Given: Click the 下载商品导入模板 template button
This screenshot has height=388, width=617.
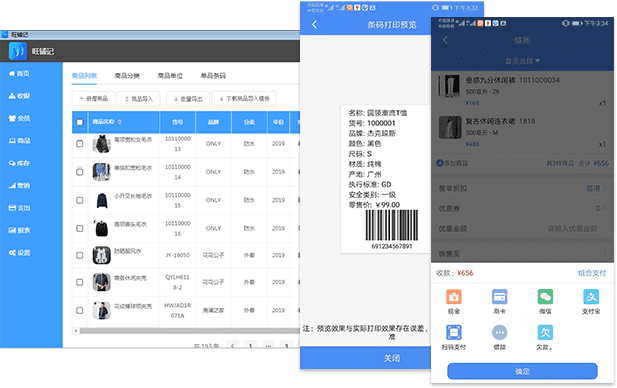Looking at the screenshot, I should (244, 98).
